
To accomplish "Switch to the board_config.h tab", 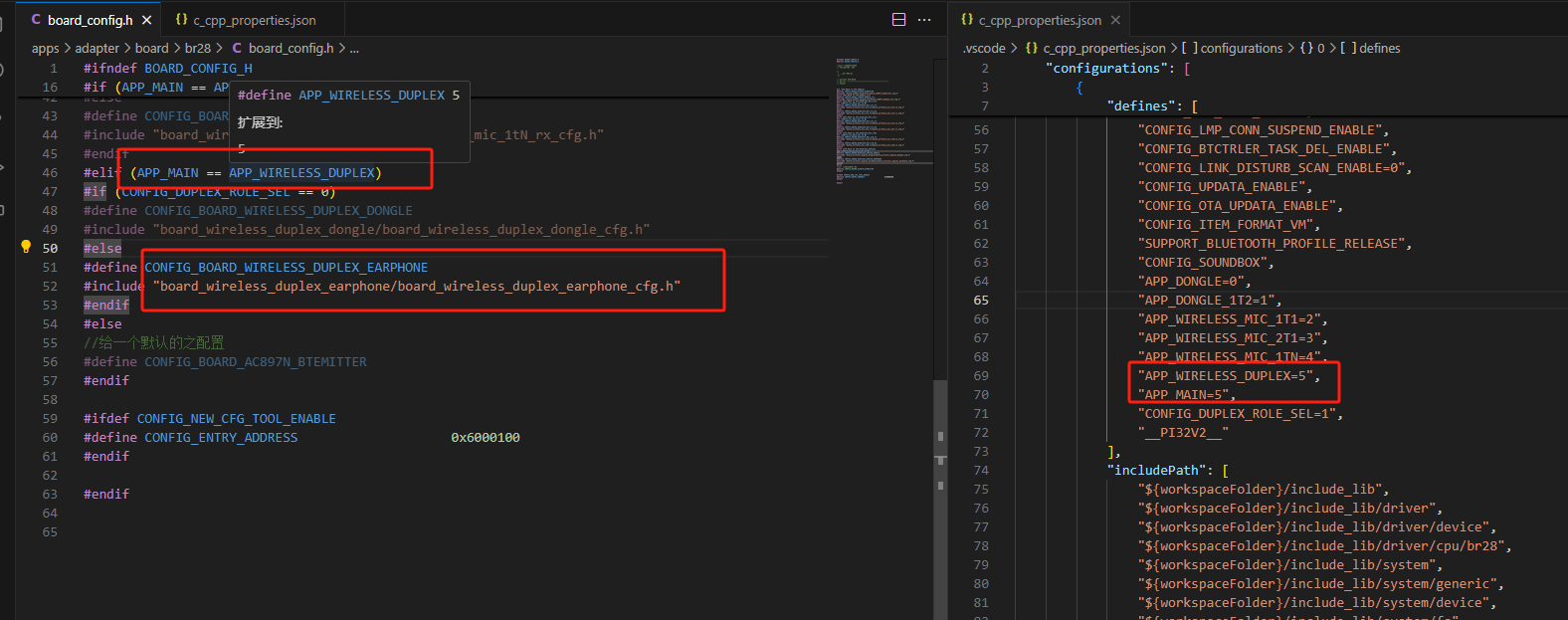I will click(91, 20).
